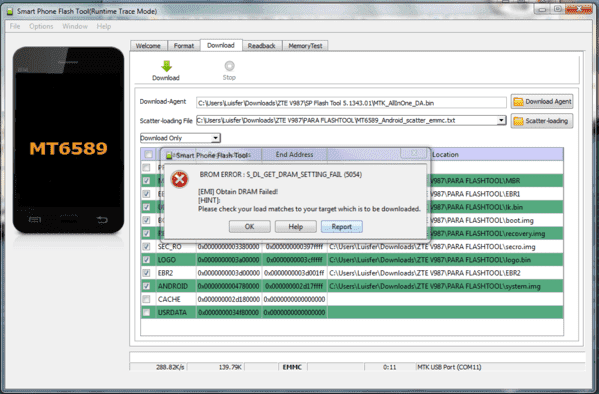Click the MT6589 phone image

[68, 140]
